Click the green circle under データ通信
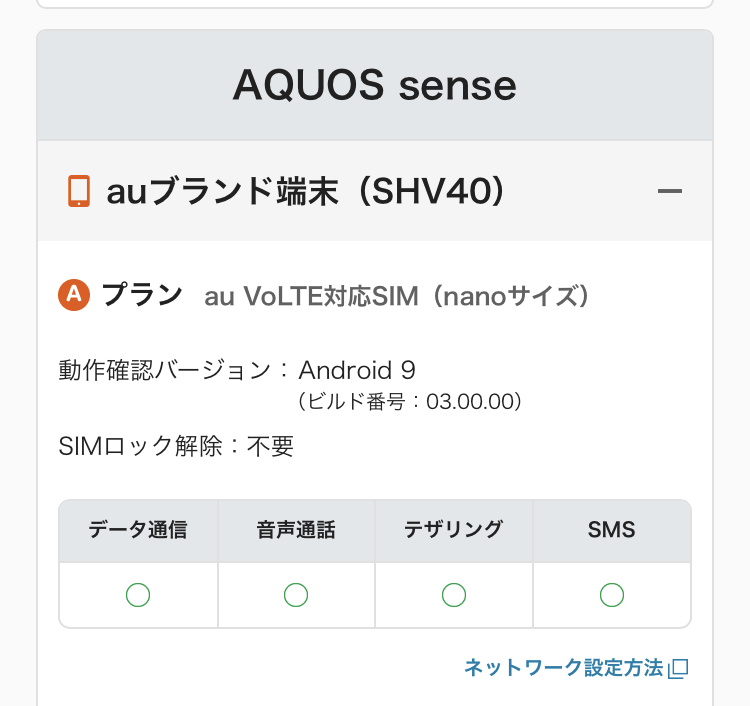Image resolution: width=750 pixels, height=706 pixels. point(138,595)
